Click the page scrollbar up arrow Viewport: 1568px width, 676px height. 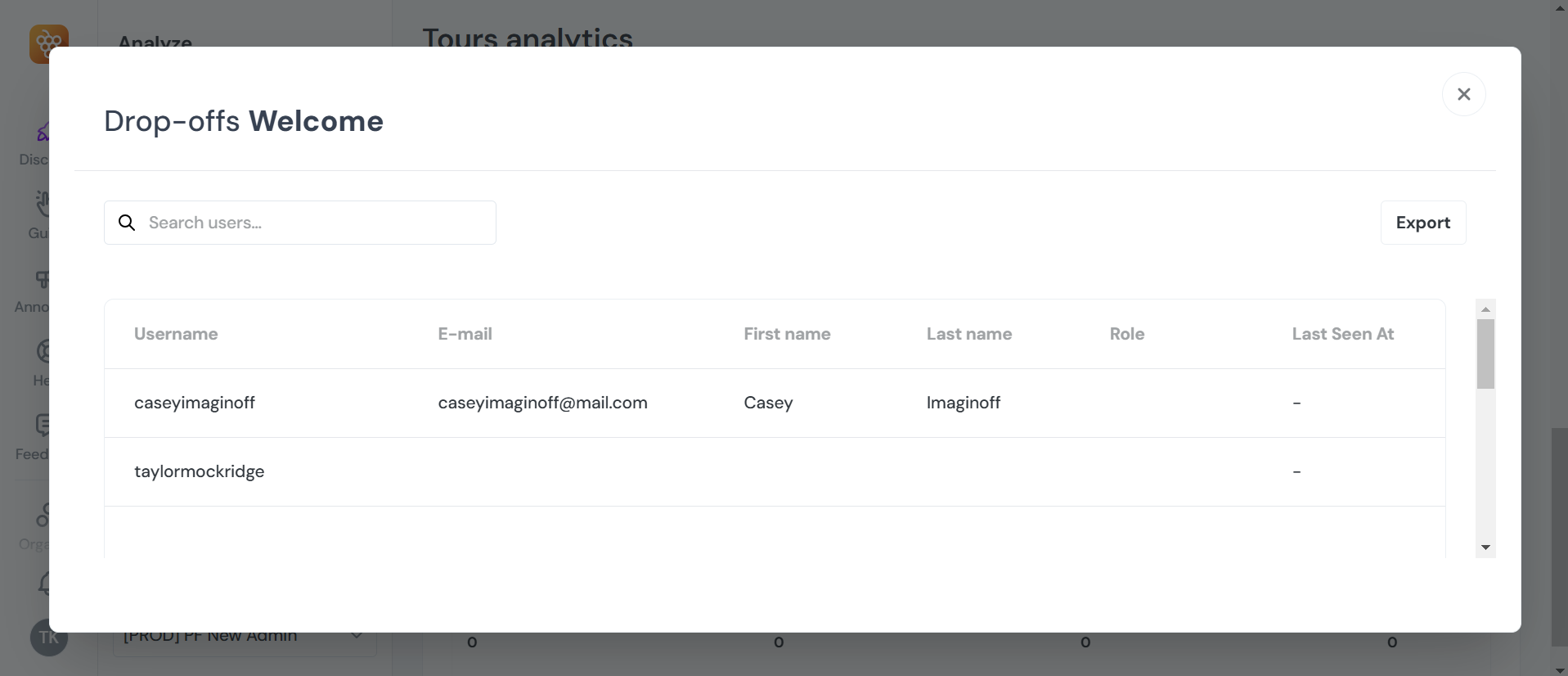pos(1560,7)
